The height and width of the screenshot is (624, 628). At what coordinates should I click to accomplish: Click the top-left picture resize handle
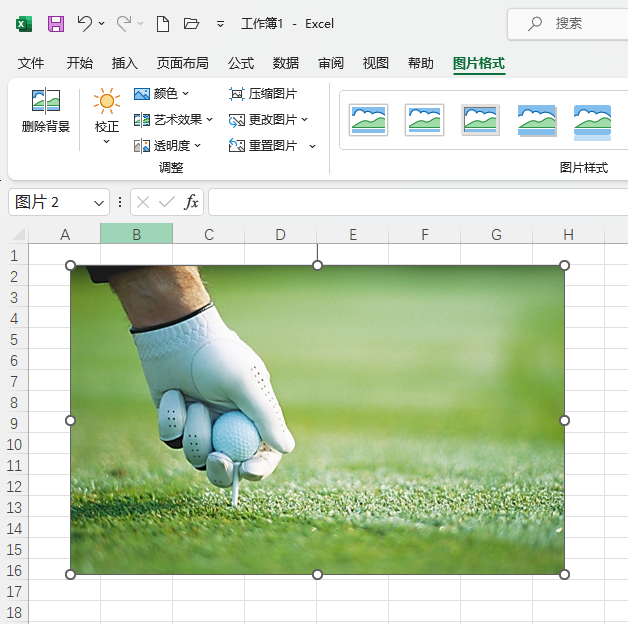tap(70, 266)
